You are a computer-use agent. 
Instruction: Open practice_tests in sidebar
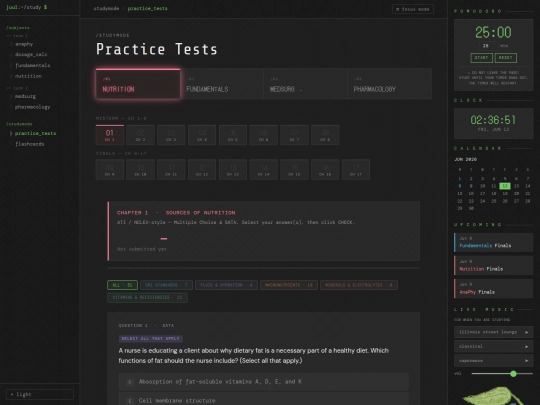35,133
